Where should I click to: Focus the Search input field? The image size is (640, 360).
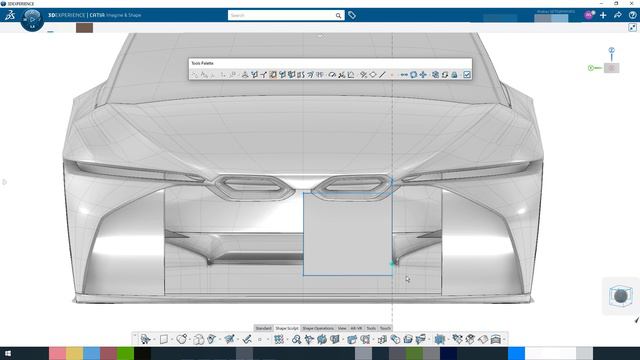point(282,16)
